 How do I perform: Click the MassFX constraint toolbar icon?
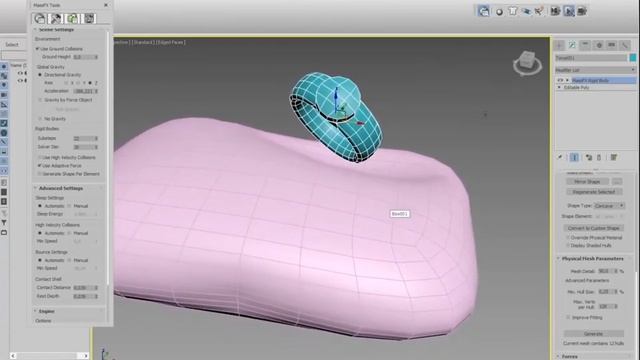tap(526, 11)
